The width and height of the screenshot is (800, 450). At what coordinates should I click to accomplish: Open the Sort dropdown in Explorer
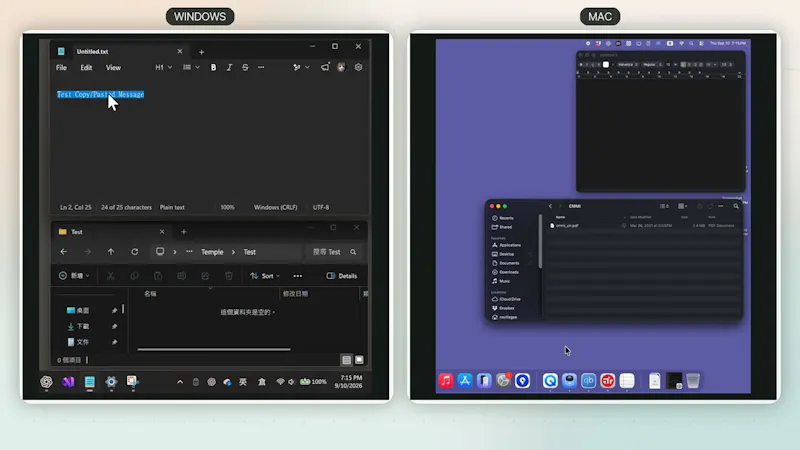click(x=265, y=276)
